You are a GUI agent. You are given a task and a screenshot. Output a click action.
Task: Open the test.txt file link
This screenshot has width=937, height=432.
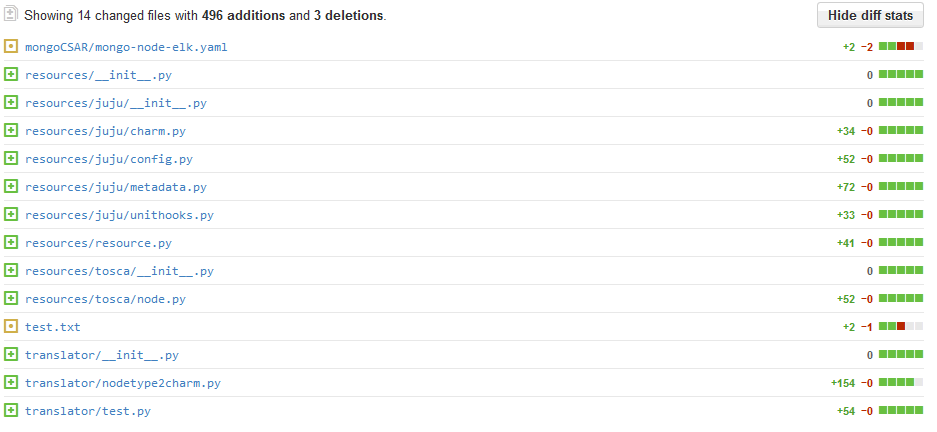tap(52, 327)
